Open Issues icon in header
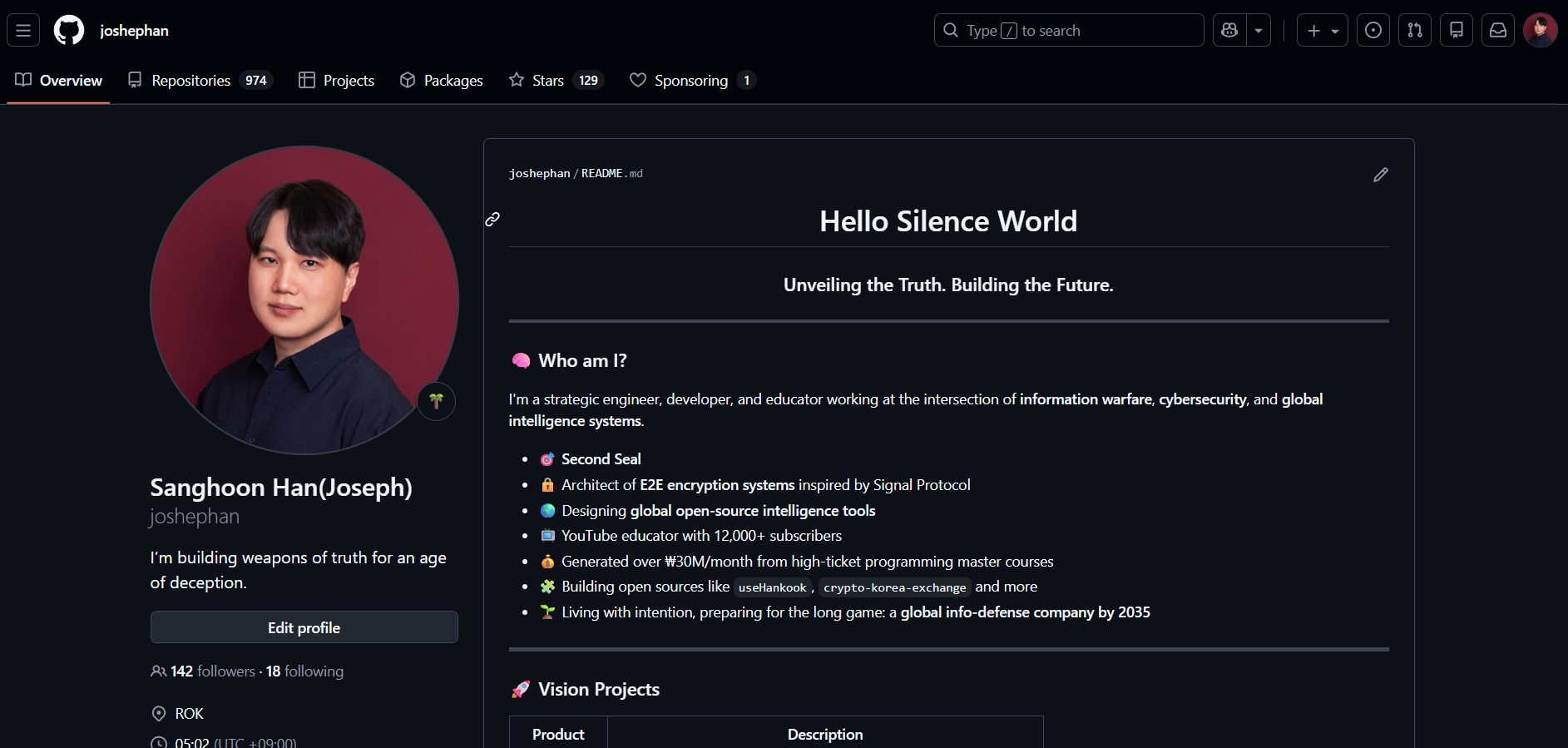The image size is (1568, 748). [1373, 31]
